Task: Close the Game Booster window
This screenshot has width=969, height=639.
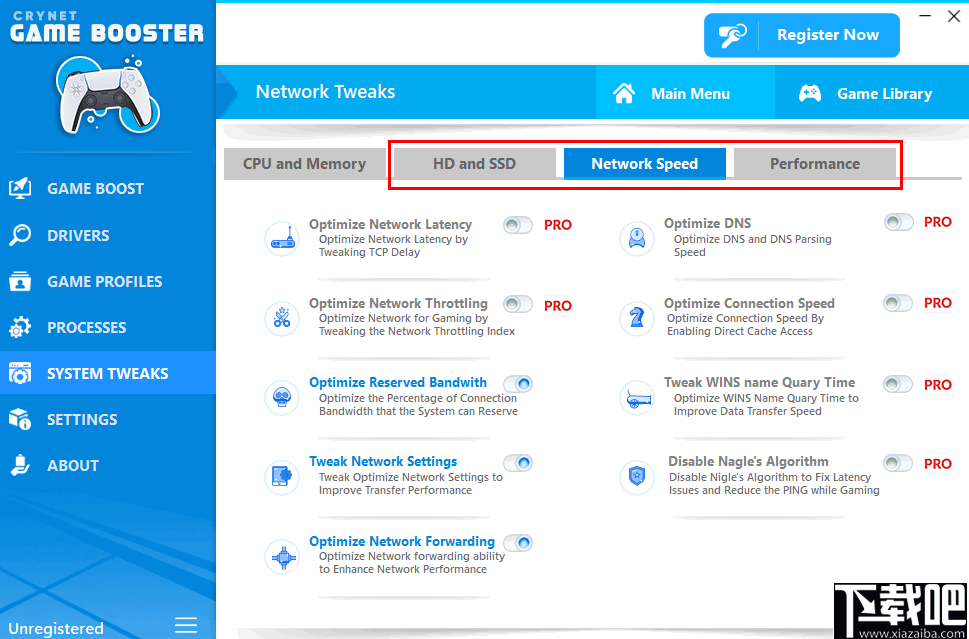Action: (x=954, y=16)
